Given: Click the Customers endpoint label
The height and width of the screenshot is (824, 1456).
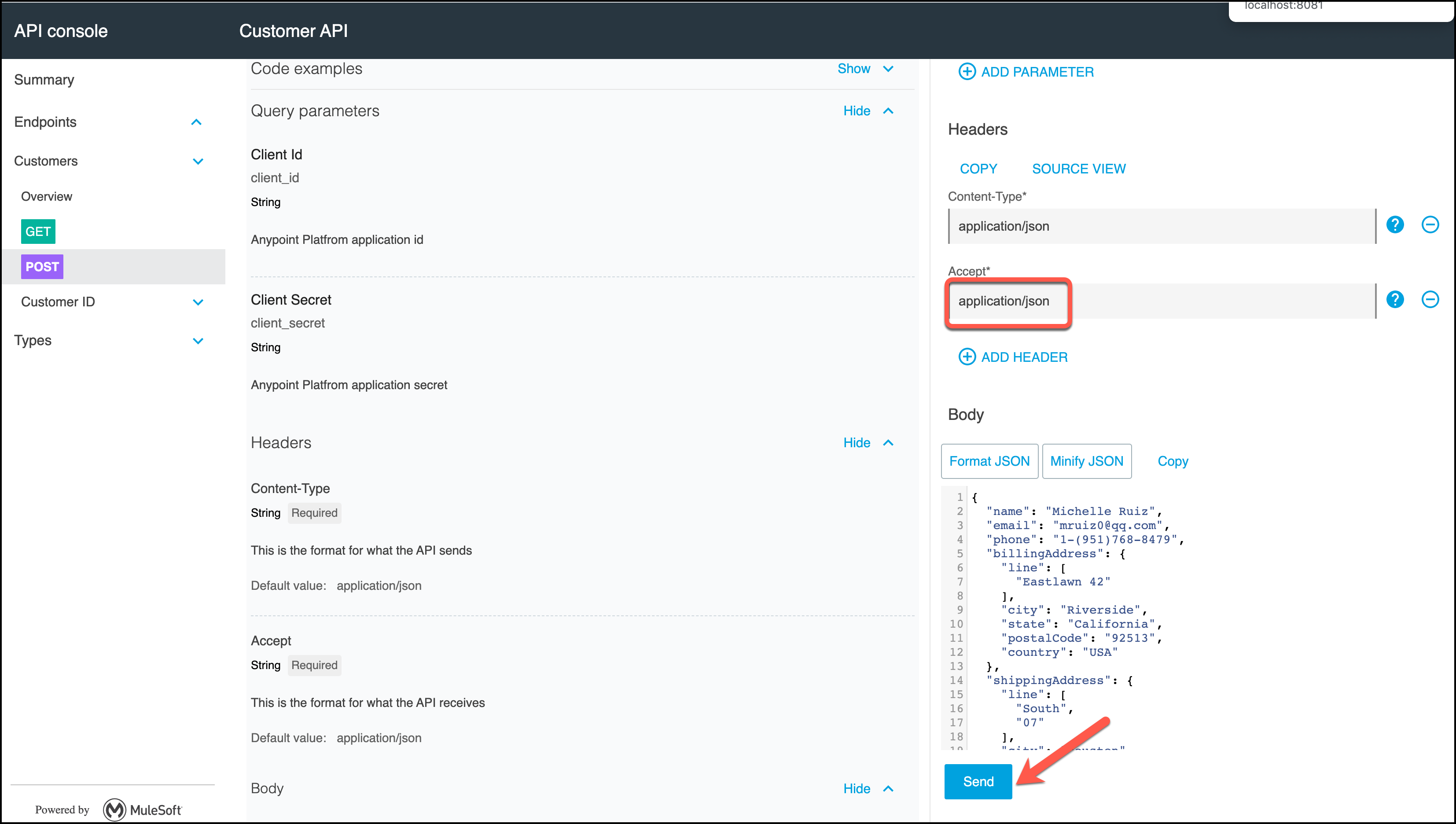Looking at the screenshot, I should pyautogui.click(x=46, y=161).
